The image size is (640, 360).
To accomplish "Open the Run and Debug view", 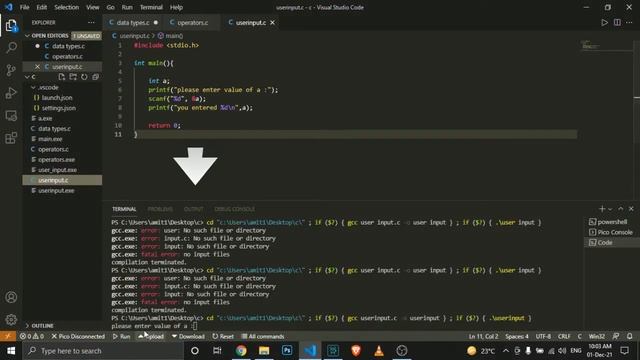I will [11, 93].
